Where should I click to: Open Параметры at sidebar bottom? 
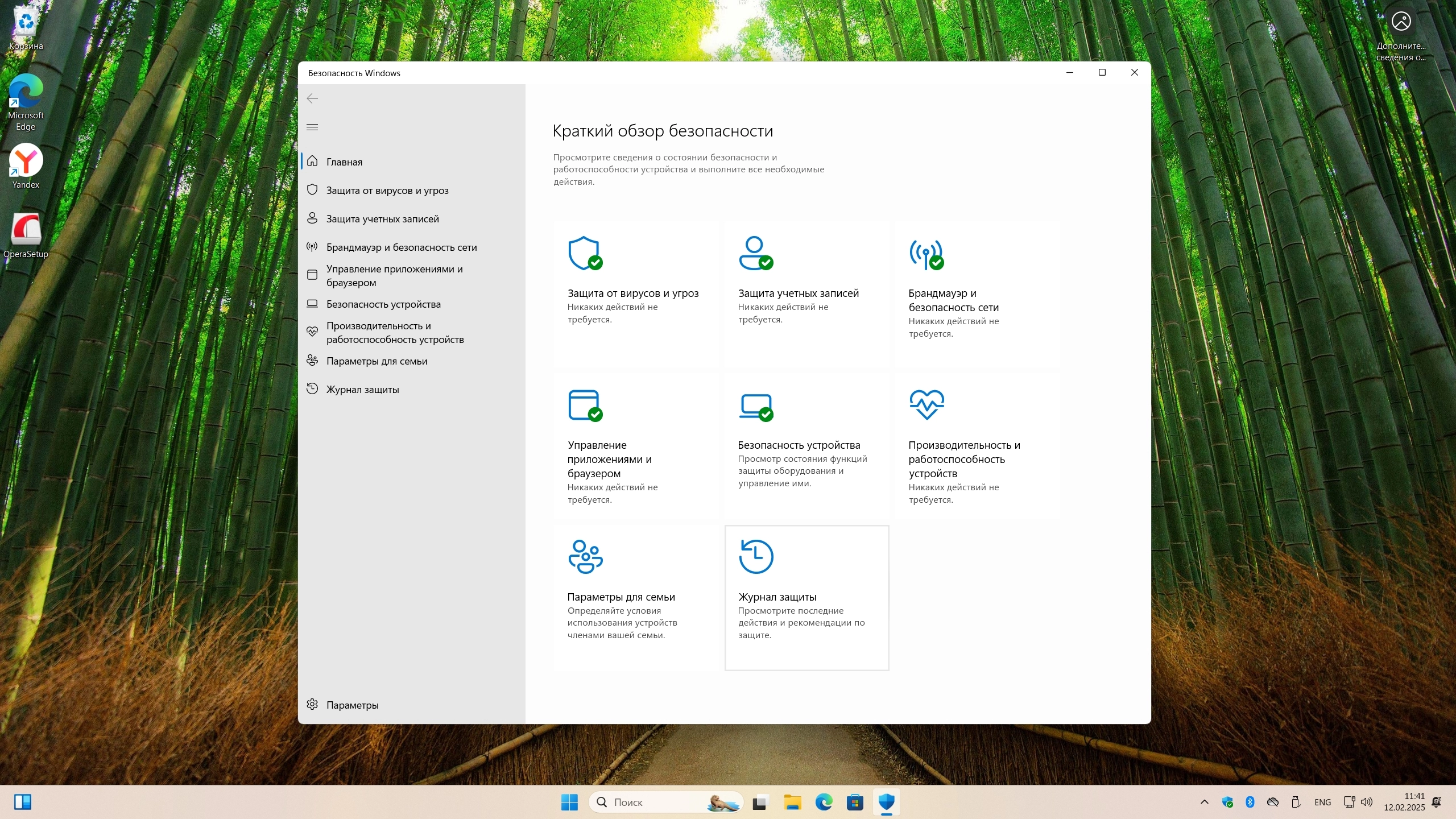point(352,705)
